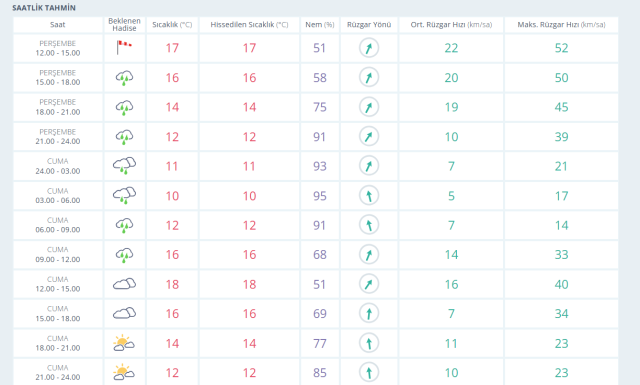The width and height of the screenshot is (640, 385).
Task: Click wind direction arrow for Perşembe 15.00 - 18.00
Action: click(x=369, y=77)
